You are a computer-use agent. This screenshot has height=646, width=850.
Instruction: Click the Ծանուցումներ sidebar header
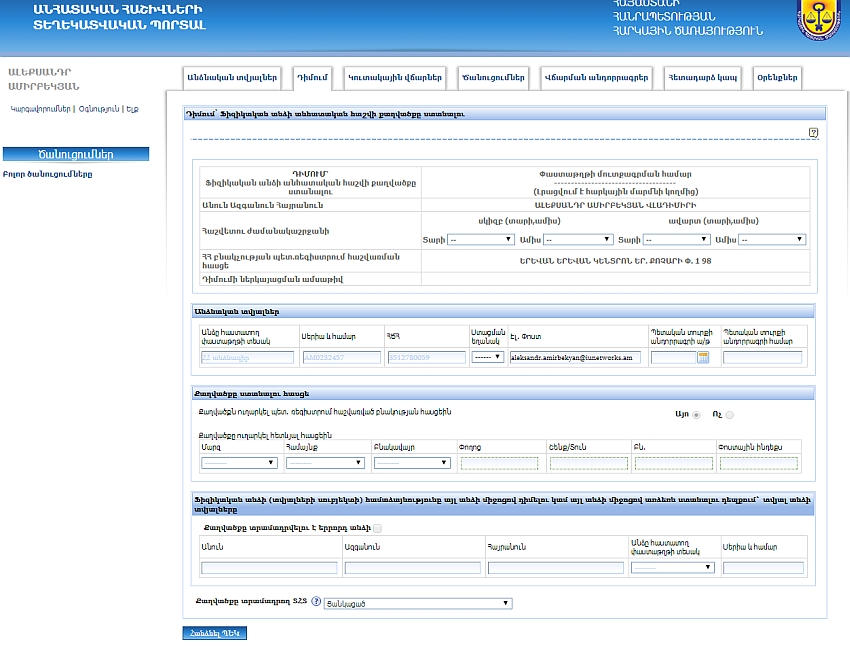click(x=76, y=154)
